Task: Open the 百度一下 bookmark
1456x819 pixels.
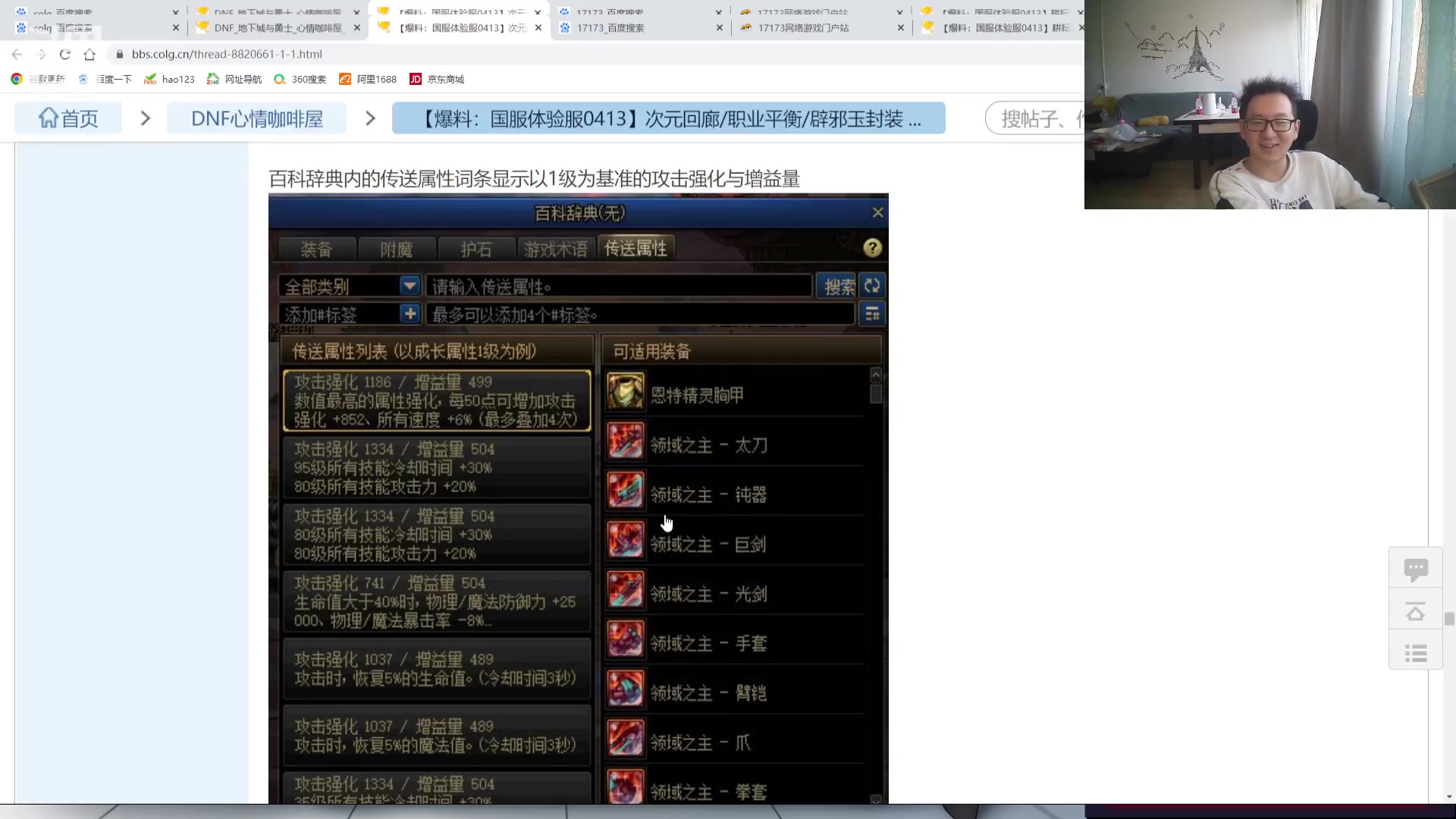Action: [x=105, y=79]
